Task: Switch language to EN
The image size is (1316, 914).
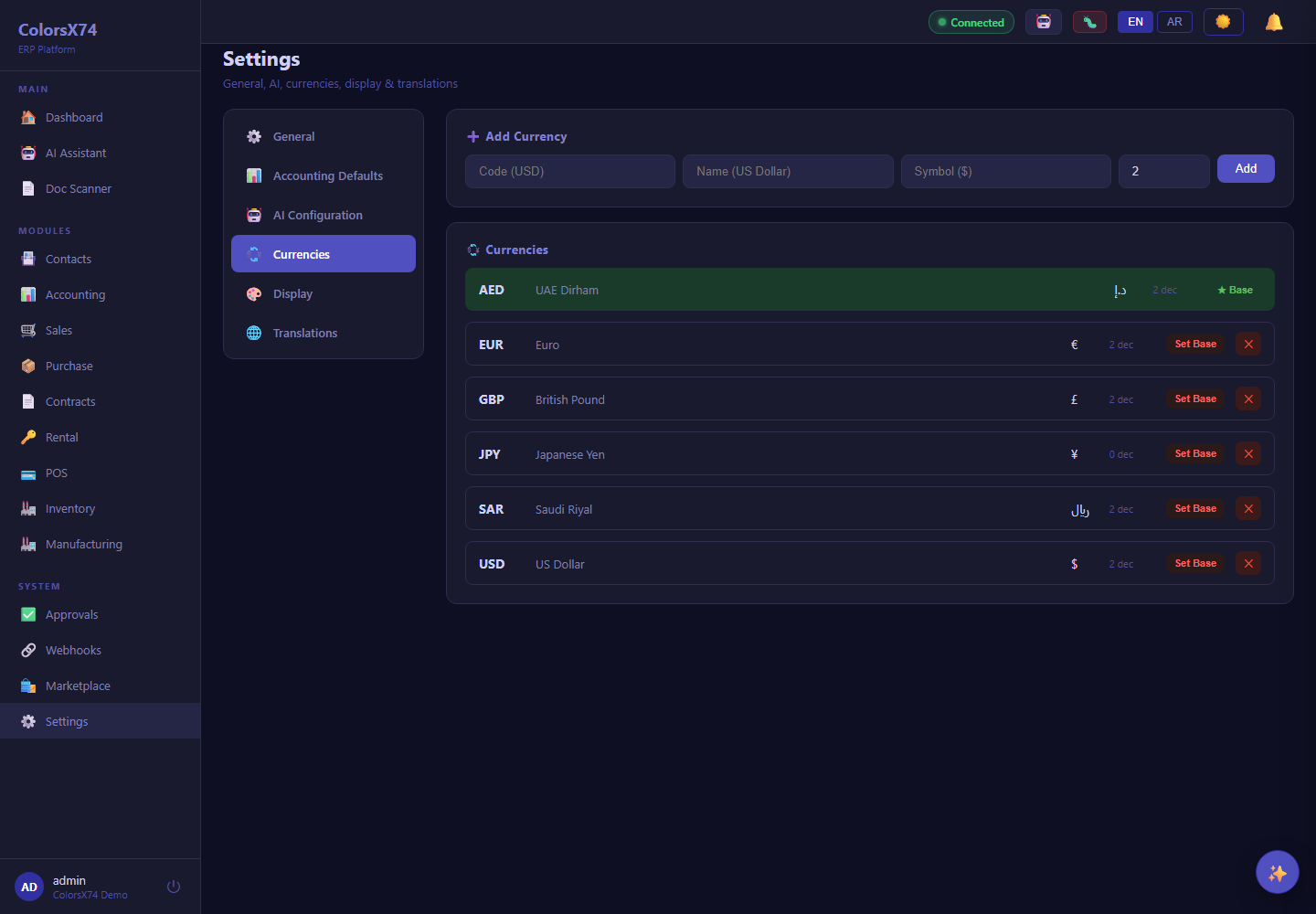Action: [1135, 22]
